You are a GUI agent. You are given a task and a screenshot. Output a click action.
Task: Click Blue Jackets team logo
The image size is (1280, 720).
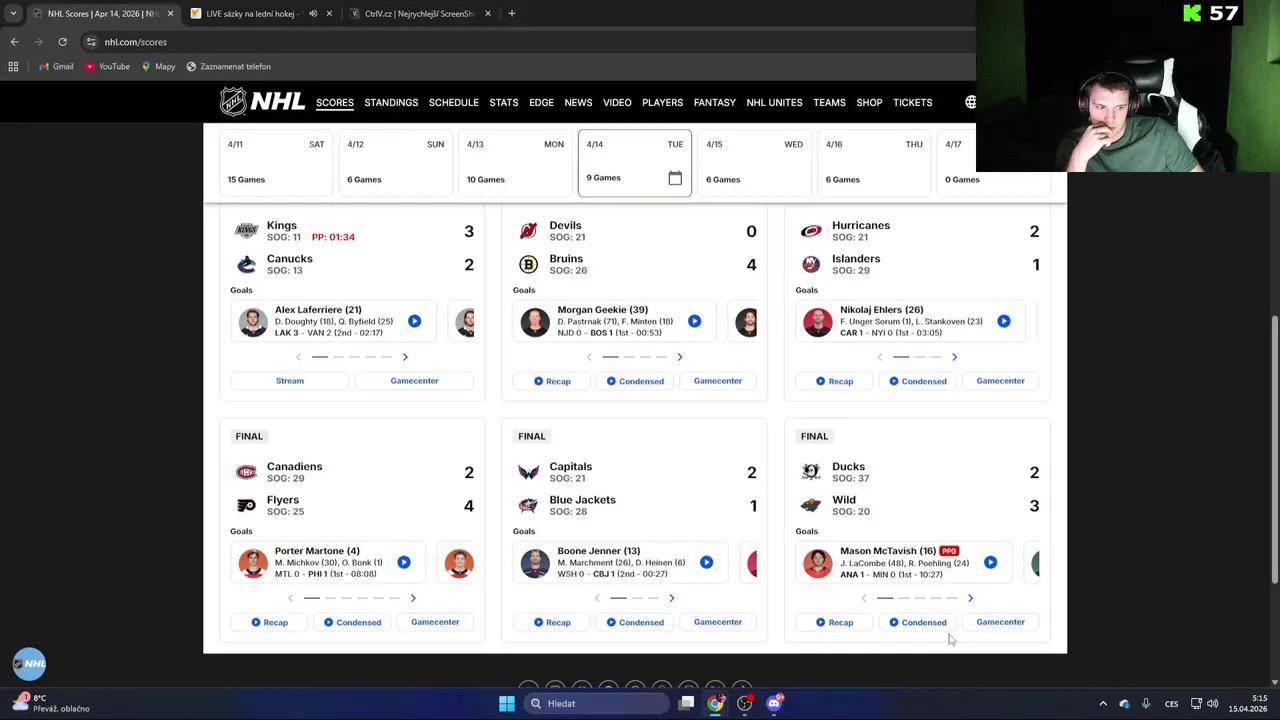(x=528, y=505)
